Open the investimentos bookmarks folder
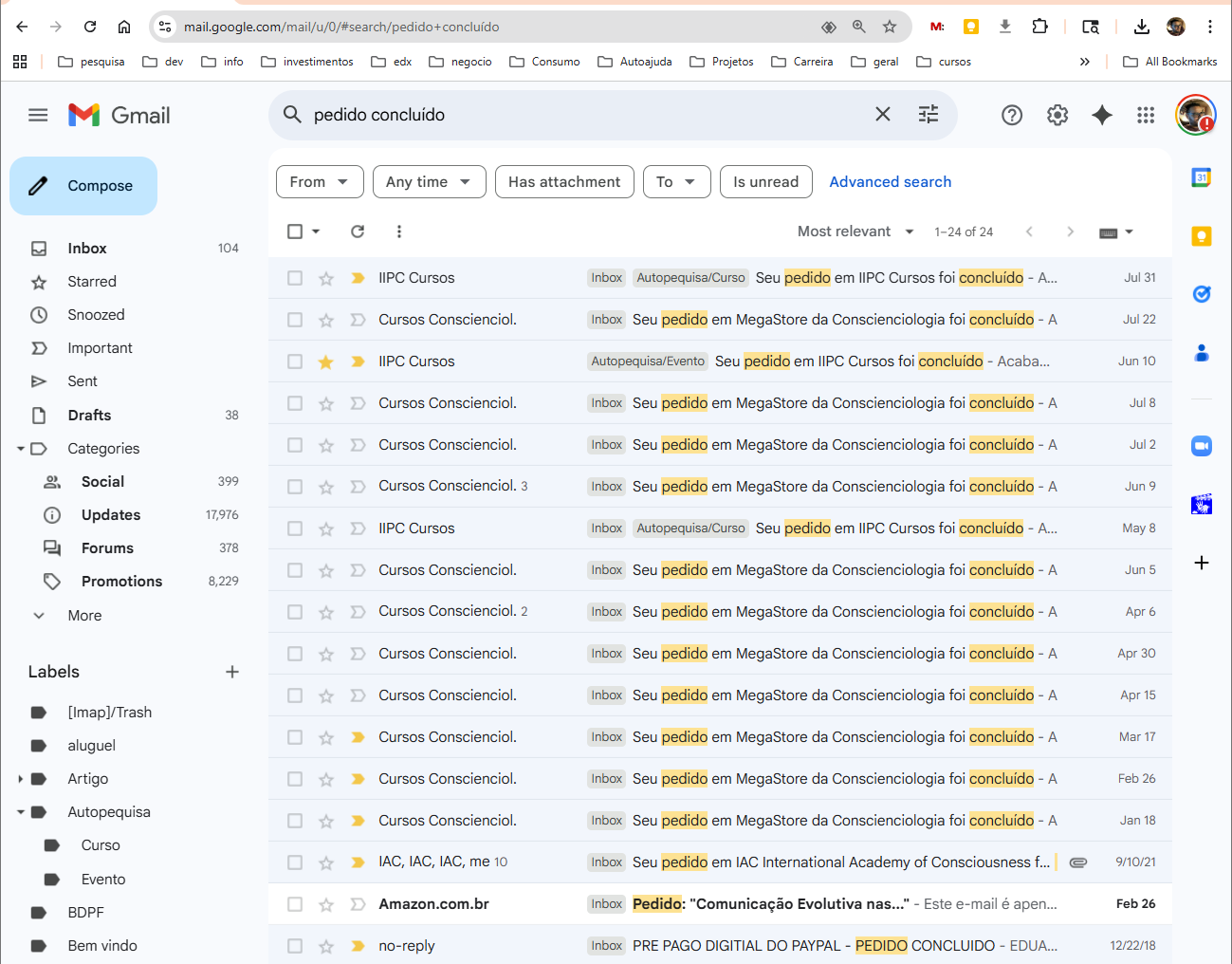 coord(307,62)
